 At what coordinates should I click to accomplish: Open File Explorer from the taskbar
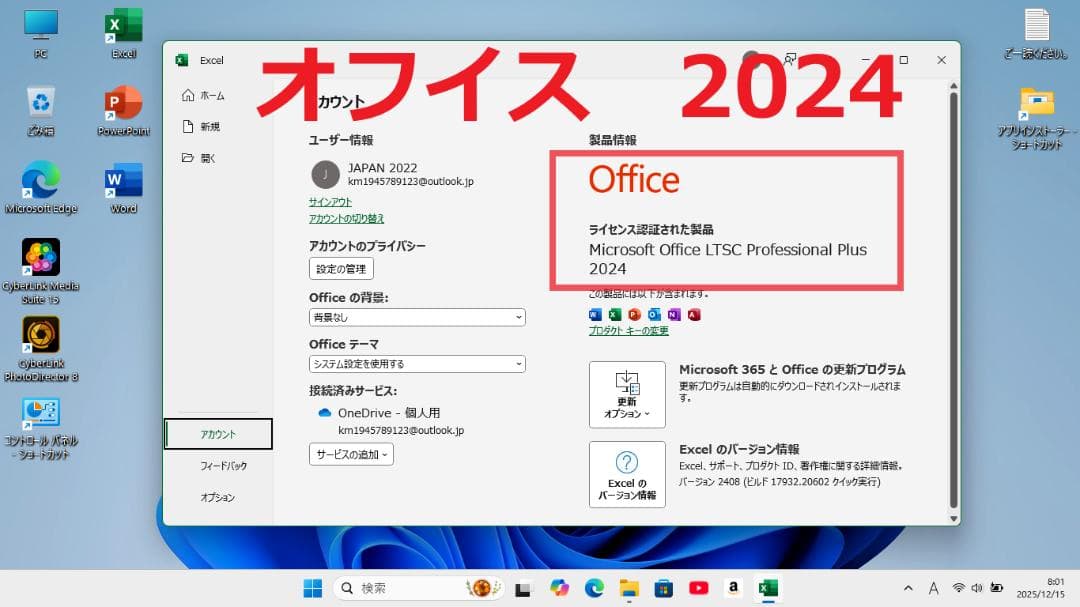(x=629, y=588)
